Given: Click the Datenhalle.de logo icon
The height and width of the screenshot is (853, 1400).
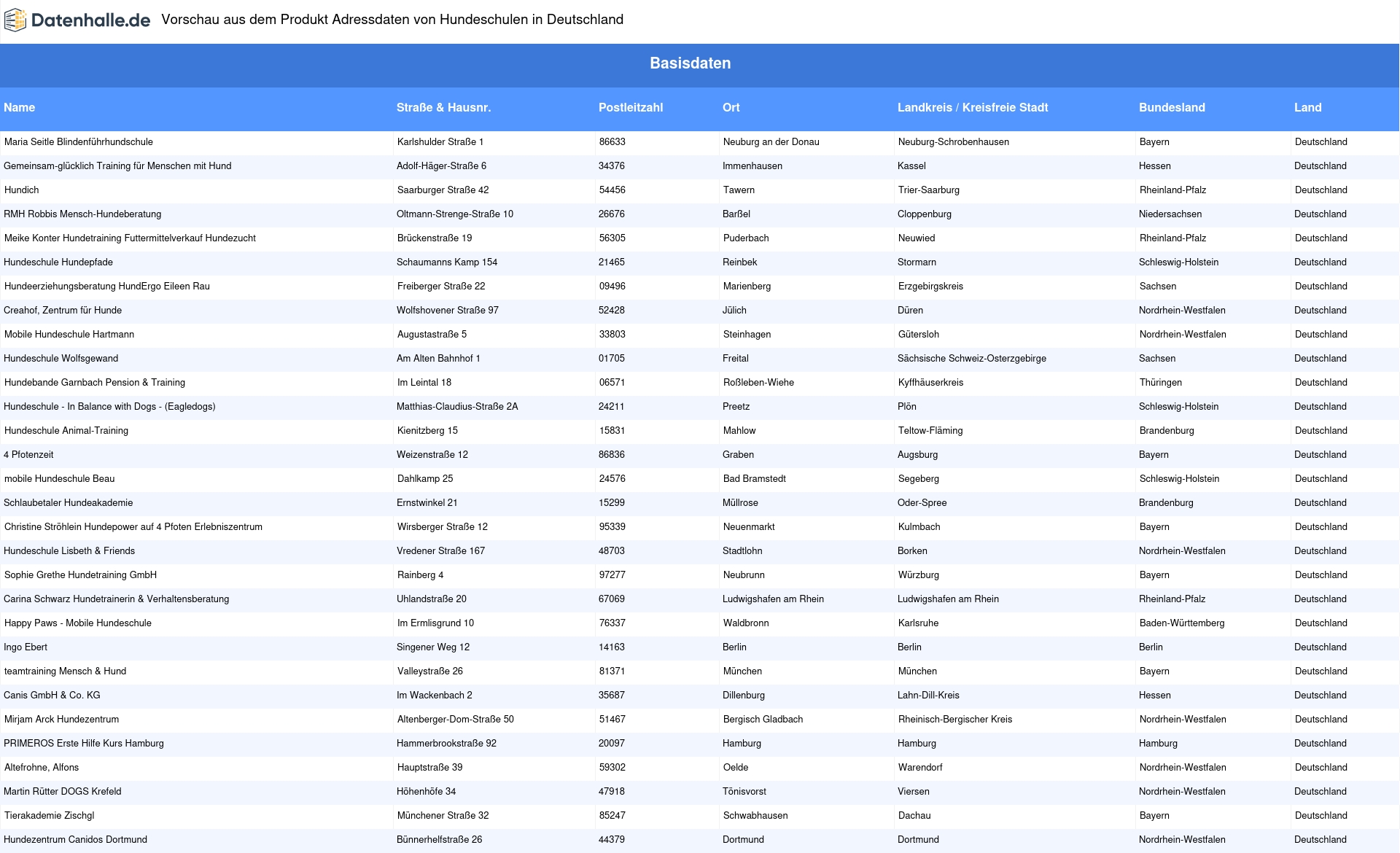Looking at the screenshot, I should [15, 20].
